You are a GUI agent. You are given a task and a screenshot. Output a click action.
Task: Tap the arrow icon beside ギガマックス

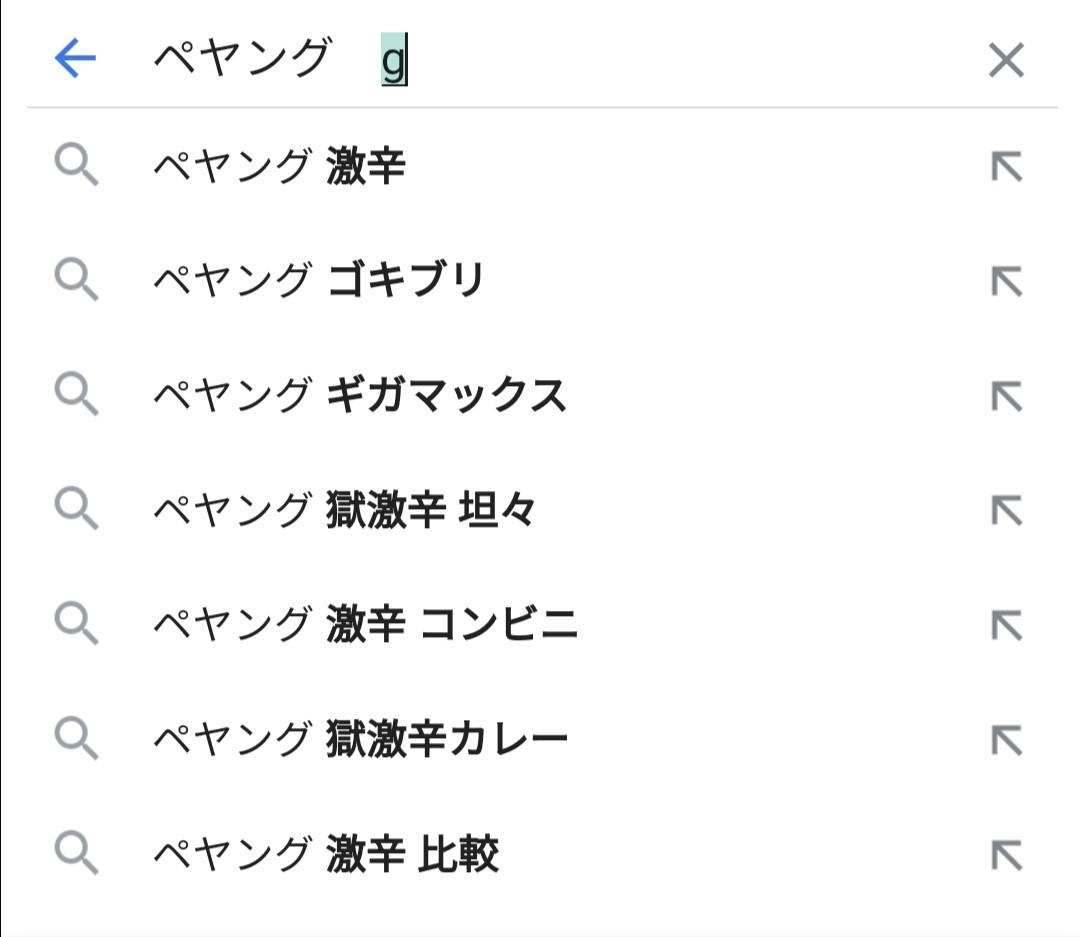coord(1006,397)
